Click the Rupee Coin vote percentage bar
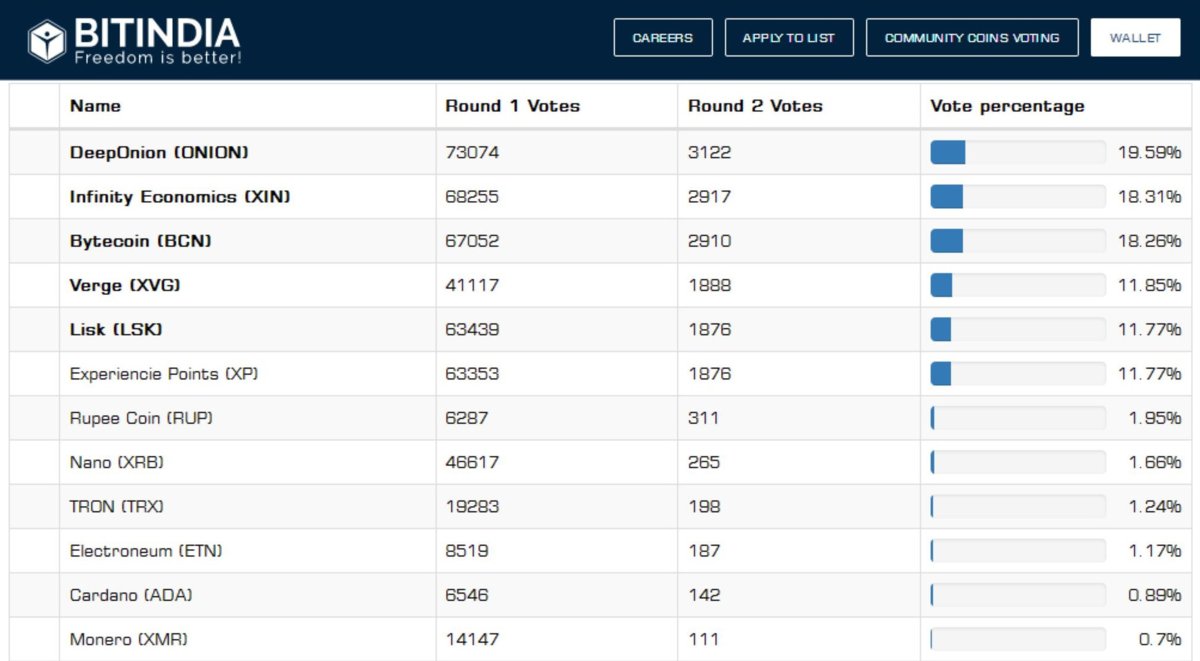This screenshot has height=661, width=1200. click(1018, 418)
